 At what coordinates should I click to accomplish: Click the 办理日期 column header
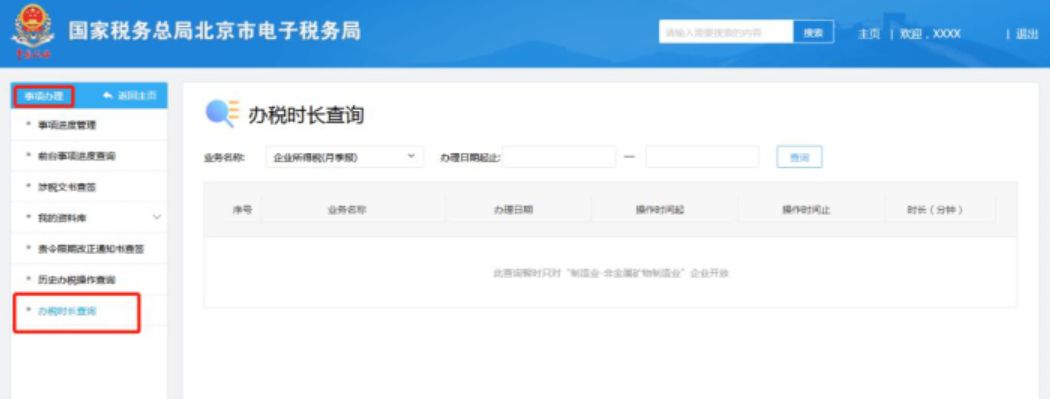click(514, 210)
